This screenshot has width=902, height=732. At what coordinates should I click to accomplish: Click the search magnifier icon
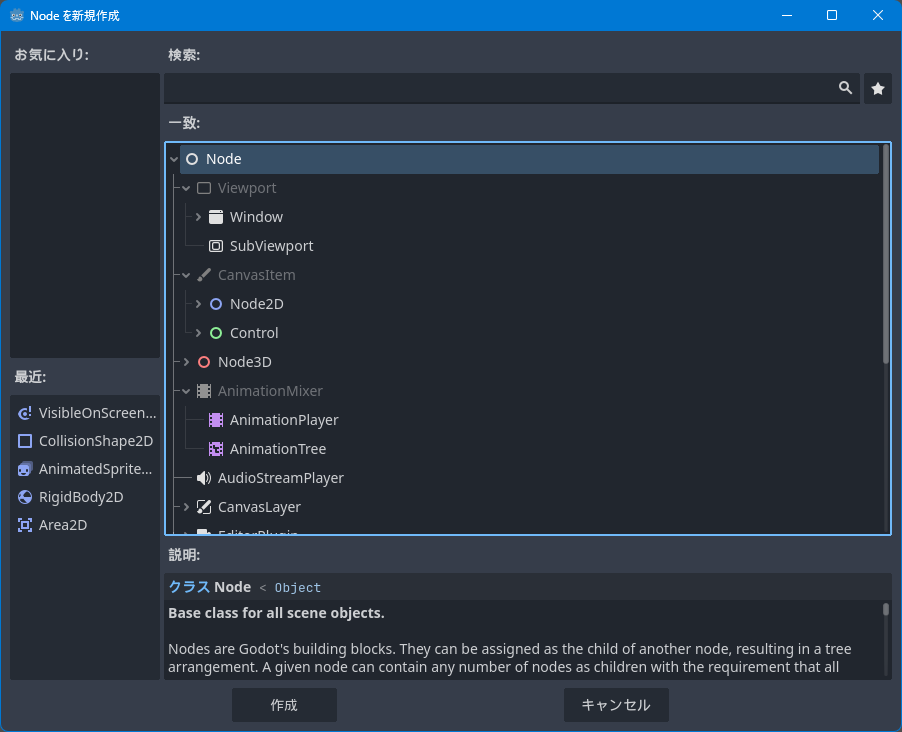point(845,88)
